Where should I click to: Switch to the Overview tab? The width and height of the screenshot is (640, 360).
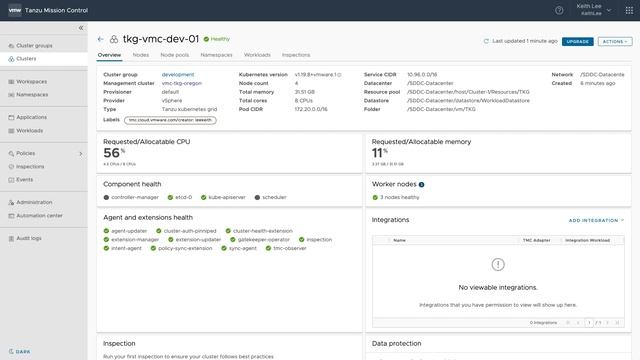(x=109, y=55)
